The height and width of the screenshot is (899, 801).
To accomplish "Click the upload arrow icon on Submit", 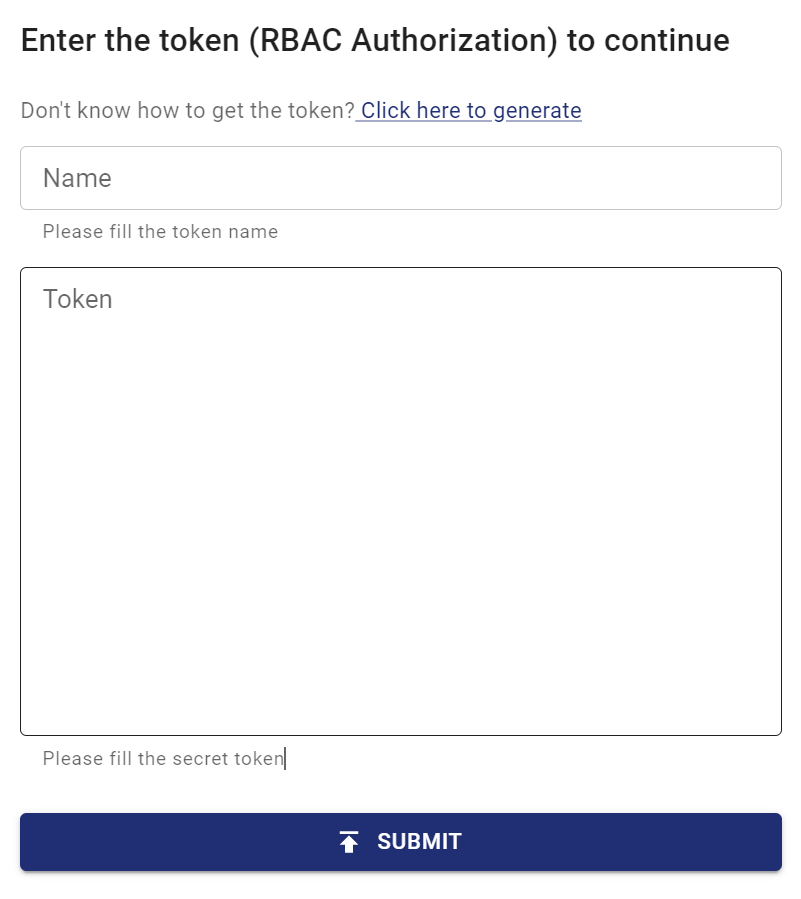I will pyautogui.click(x=349, y=842).
